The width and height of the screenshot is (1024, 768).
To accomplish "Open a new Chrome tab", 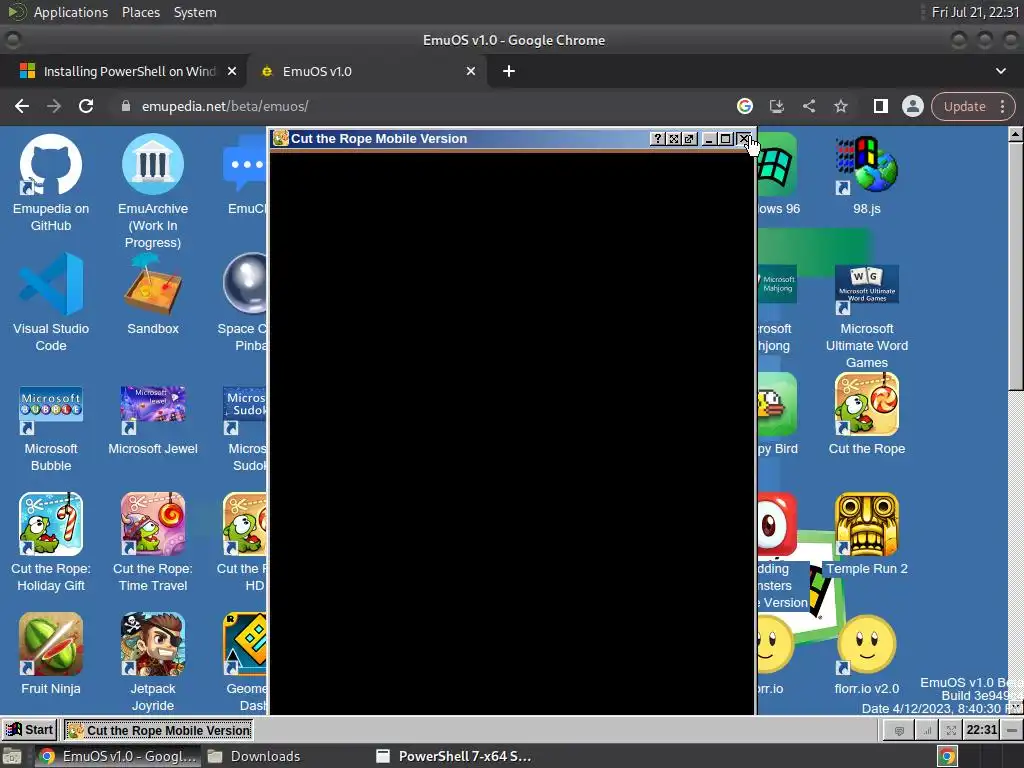I will click(x=509, y=71).
